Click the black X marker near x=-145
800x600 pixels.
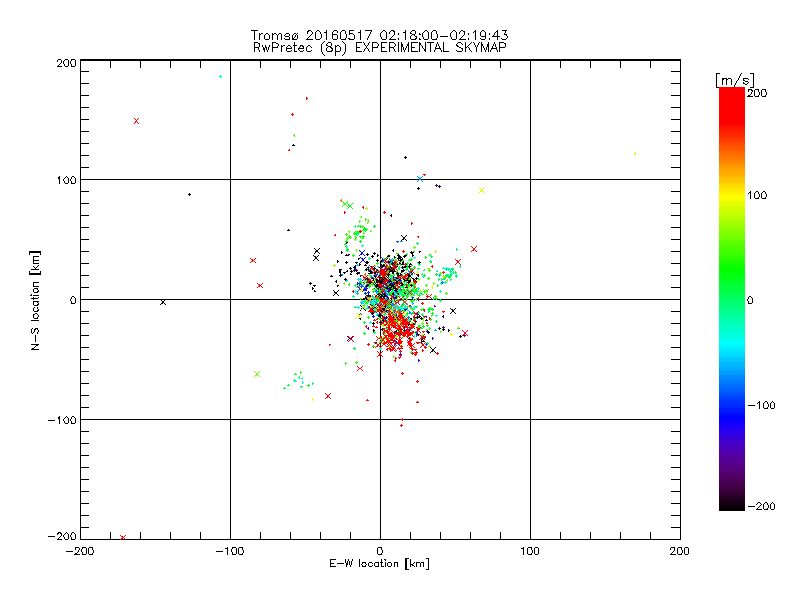pos(163,302)
